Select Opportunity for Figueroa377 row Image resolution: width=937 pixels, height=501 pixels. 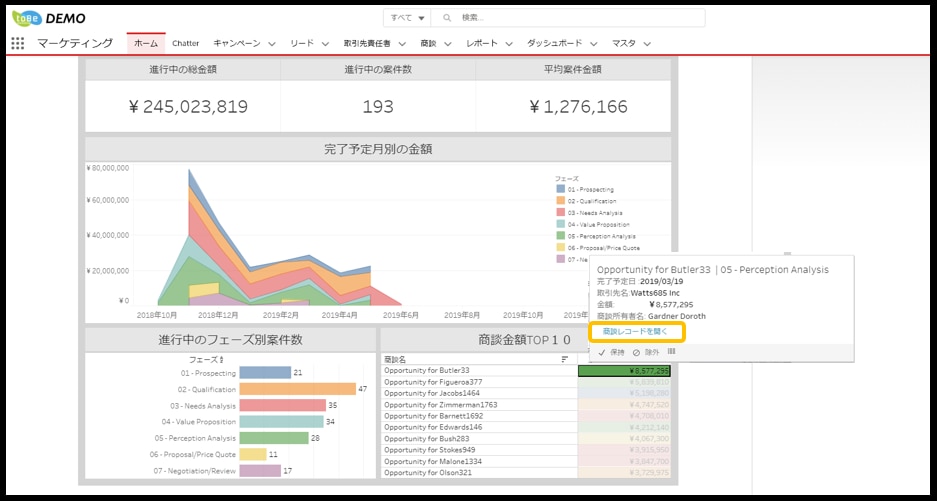coord(433,382)
